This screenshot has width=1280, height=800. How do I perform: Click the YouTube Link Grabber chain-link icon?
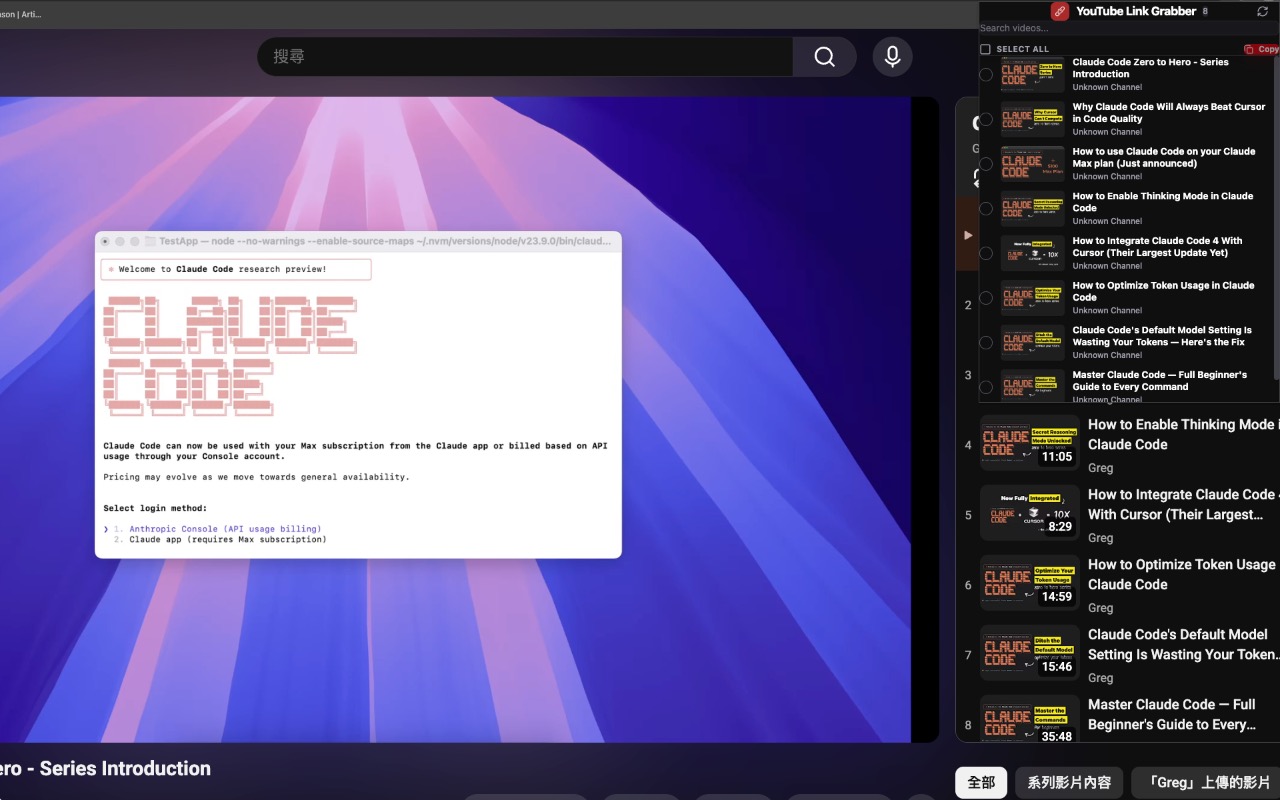1060,11
